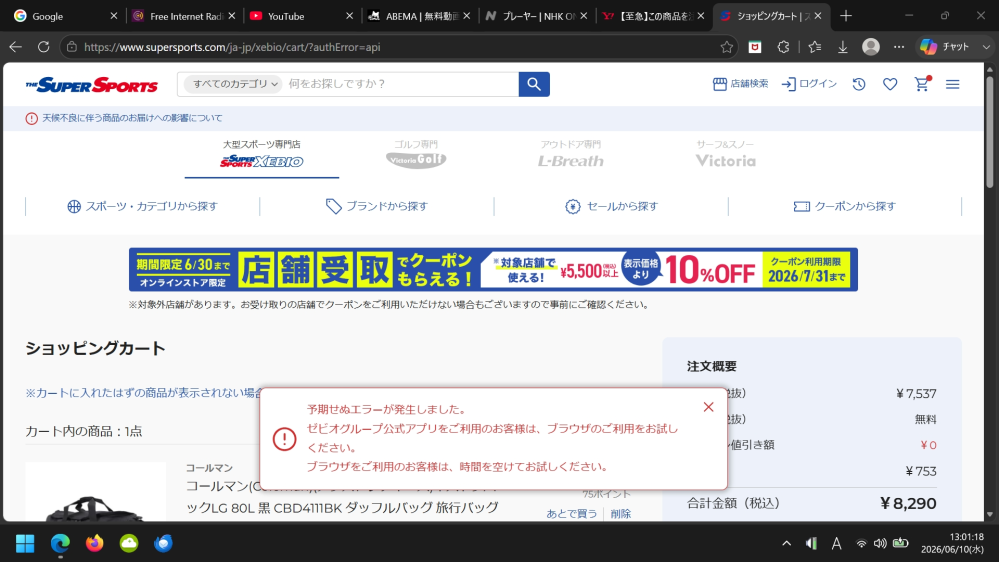This screenshot has width=999, height=562.
Task: Open browser profile avatar
Action: point(871,47)
